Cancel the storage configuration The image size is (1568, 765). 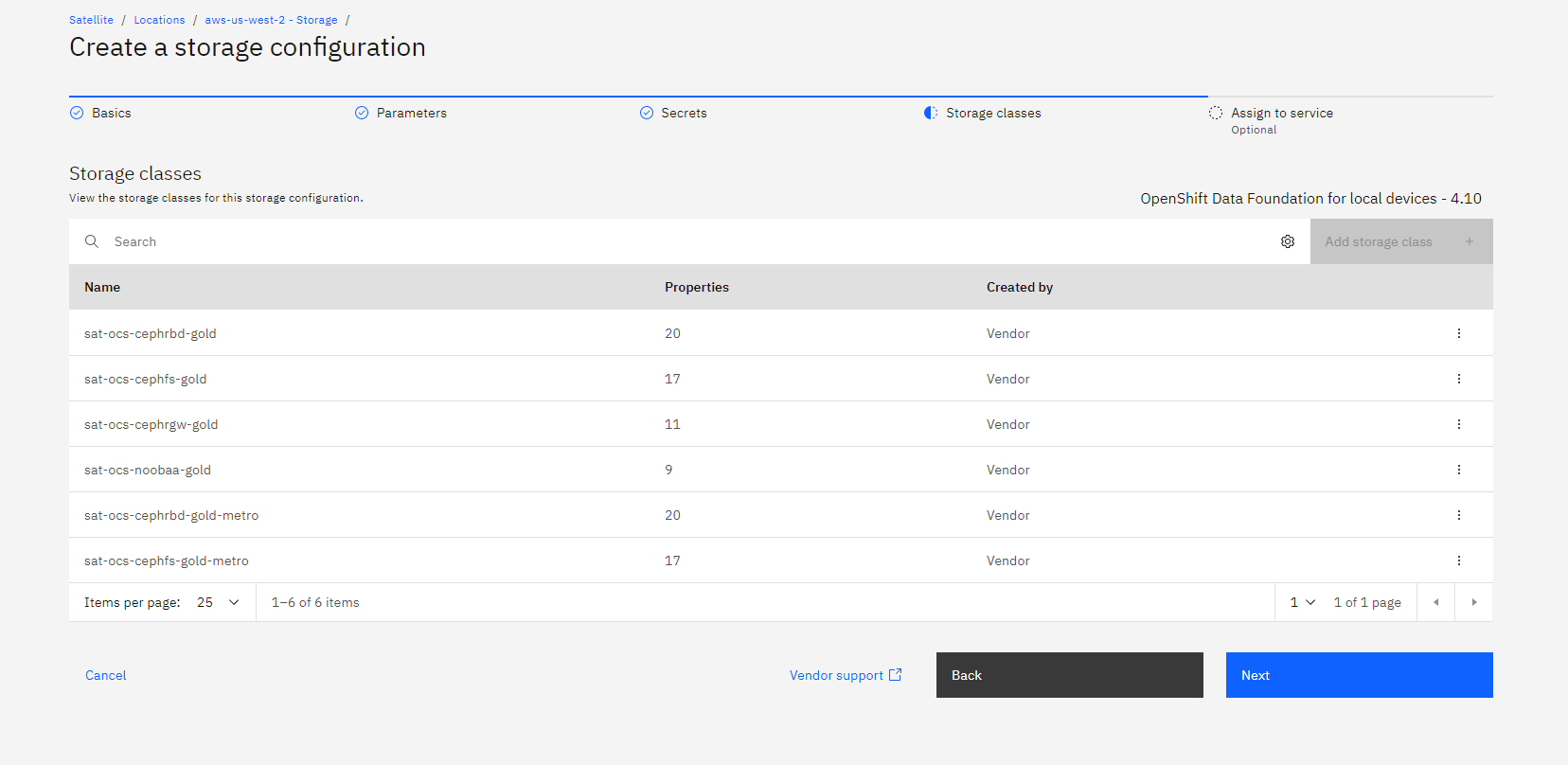pyautogui.click(x=106, y=675)
